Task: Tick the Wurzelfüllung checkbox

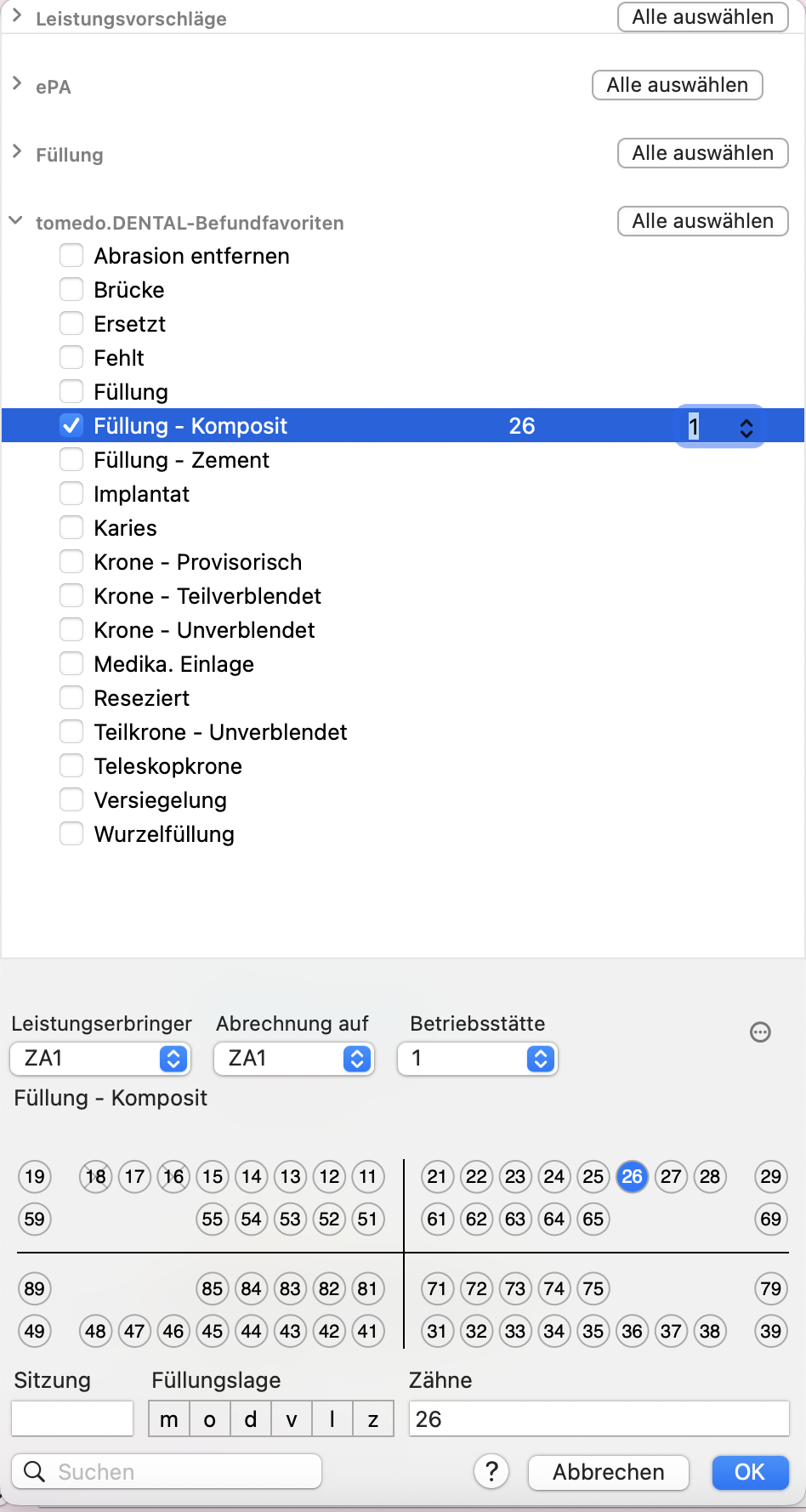Action: click(x=71, y=834)
